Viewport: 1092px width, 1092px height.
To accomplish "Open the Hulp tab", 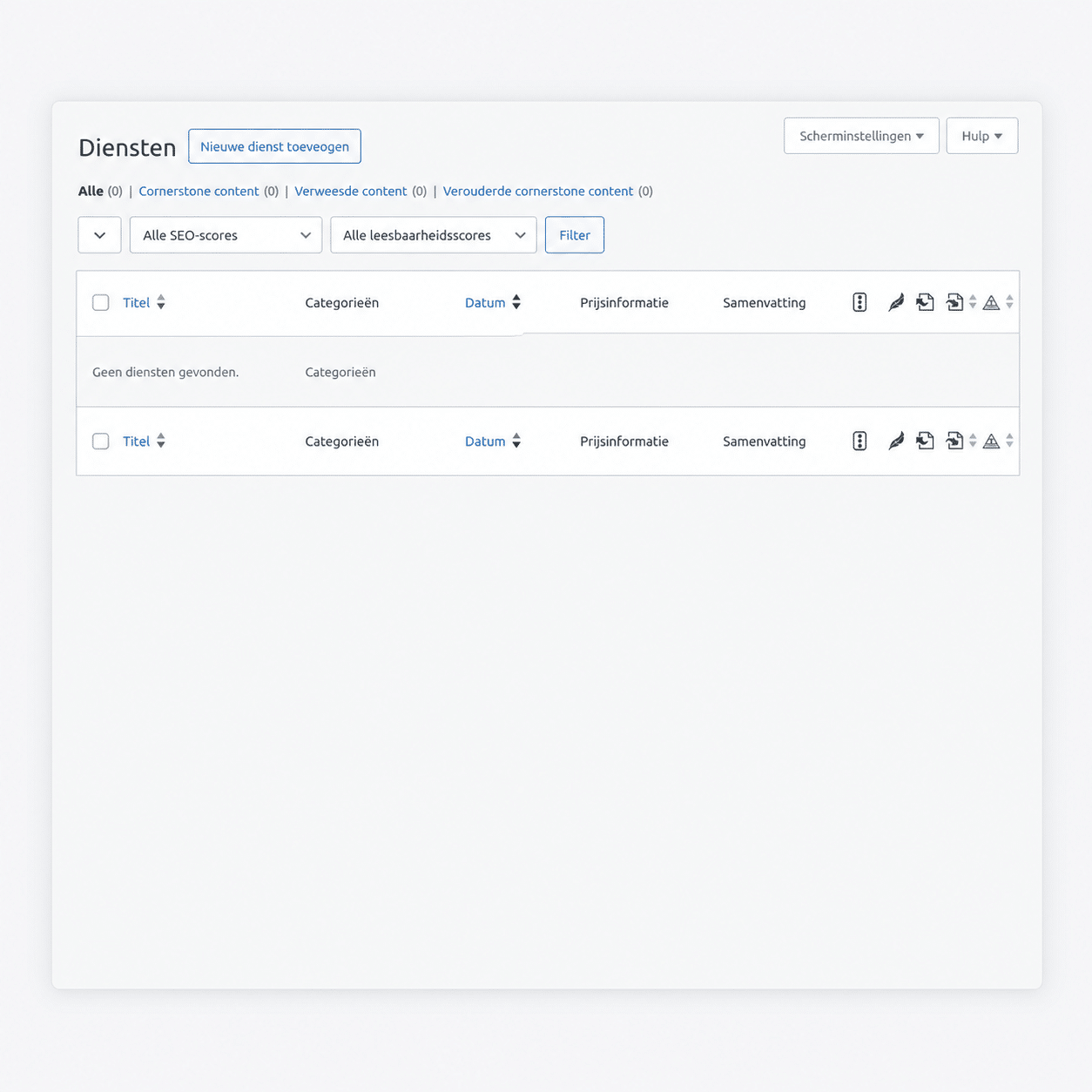I will [x=981, y=136].
